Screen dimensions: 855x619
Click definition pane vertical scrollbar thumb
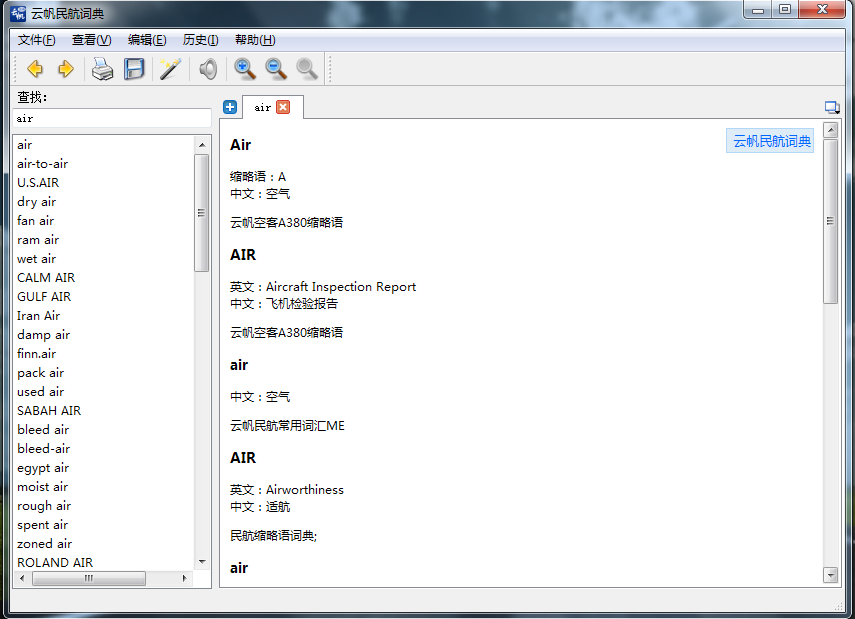(830, 221)
